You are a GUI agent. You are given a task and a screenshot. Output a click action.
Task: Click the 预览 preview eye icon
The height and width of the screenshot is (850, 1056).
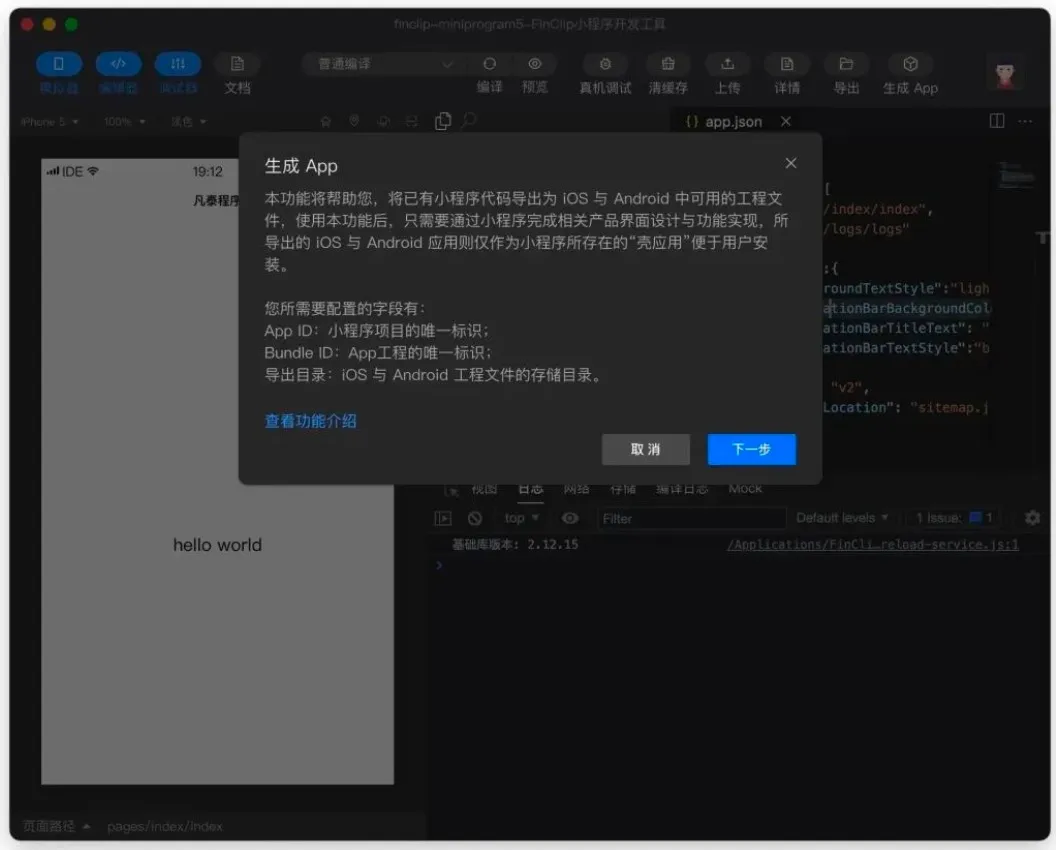click(535, 64)
